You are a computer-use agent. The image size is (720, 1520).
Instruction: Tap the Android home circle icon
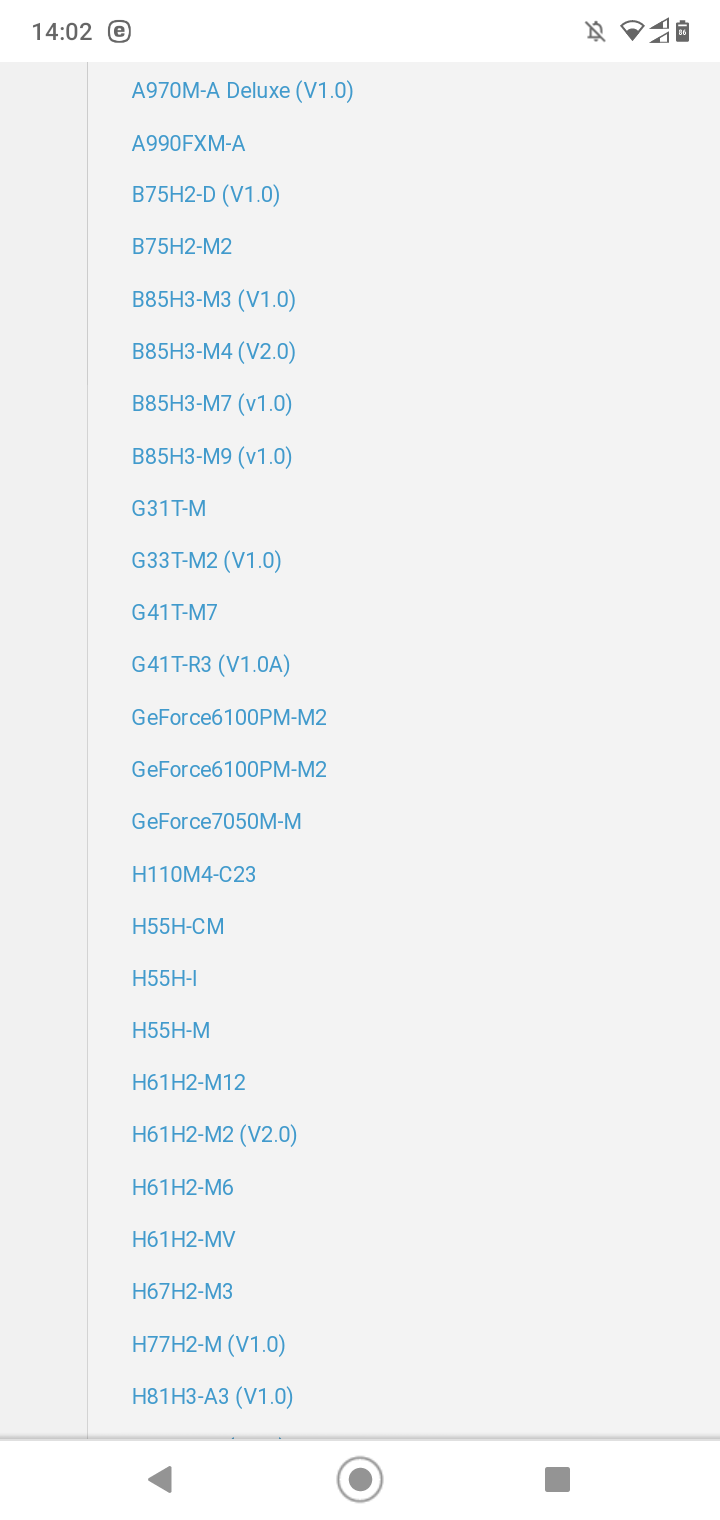click(x=360, y=1479)
